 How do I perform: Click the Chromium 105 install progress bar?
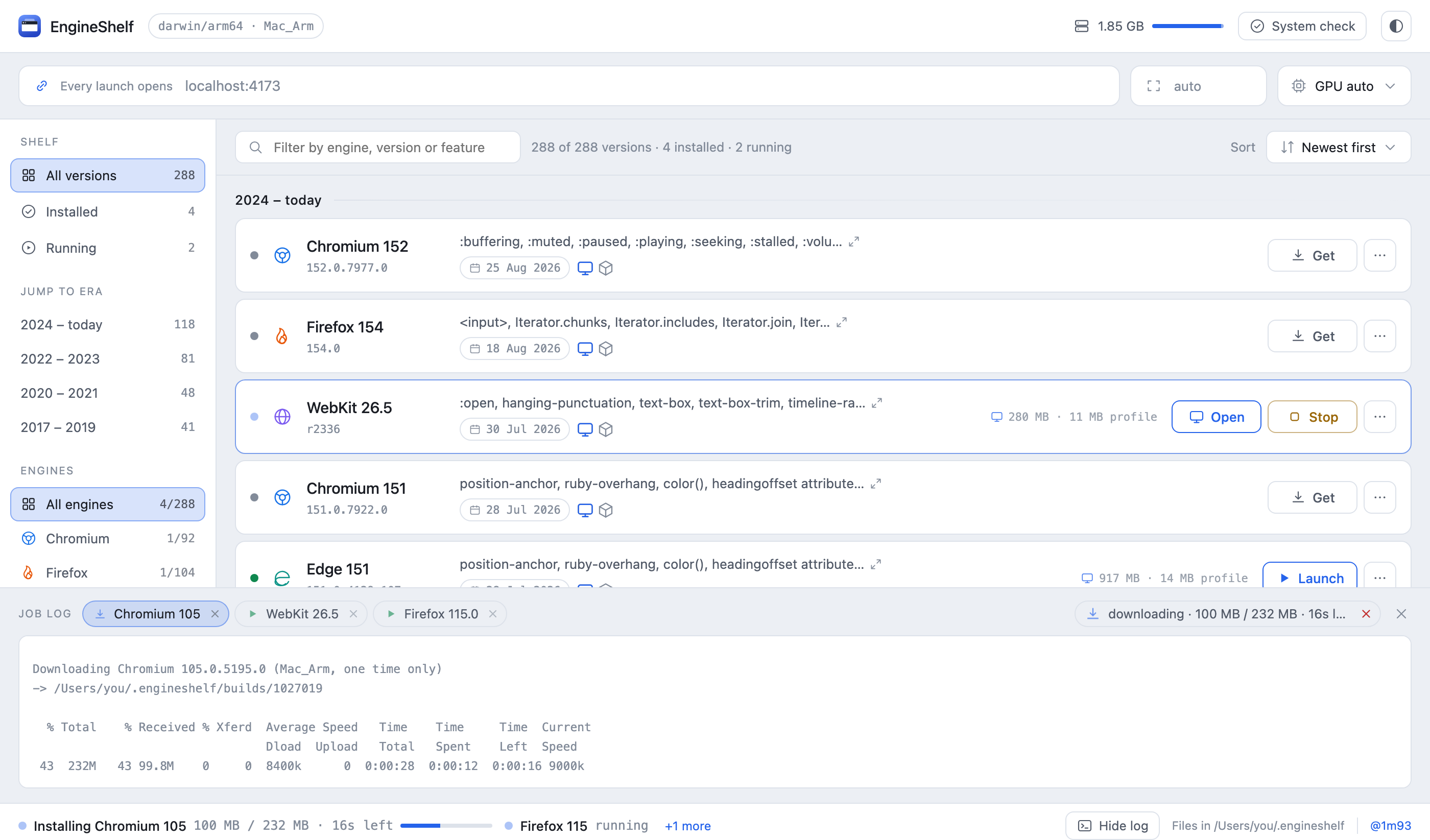tap(446, 825)
